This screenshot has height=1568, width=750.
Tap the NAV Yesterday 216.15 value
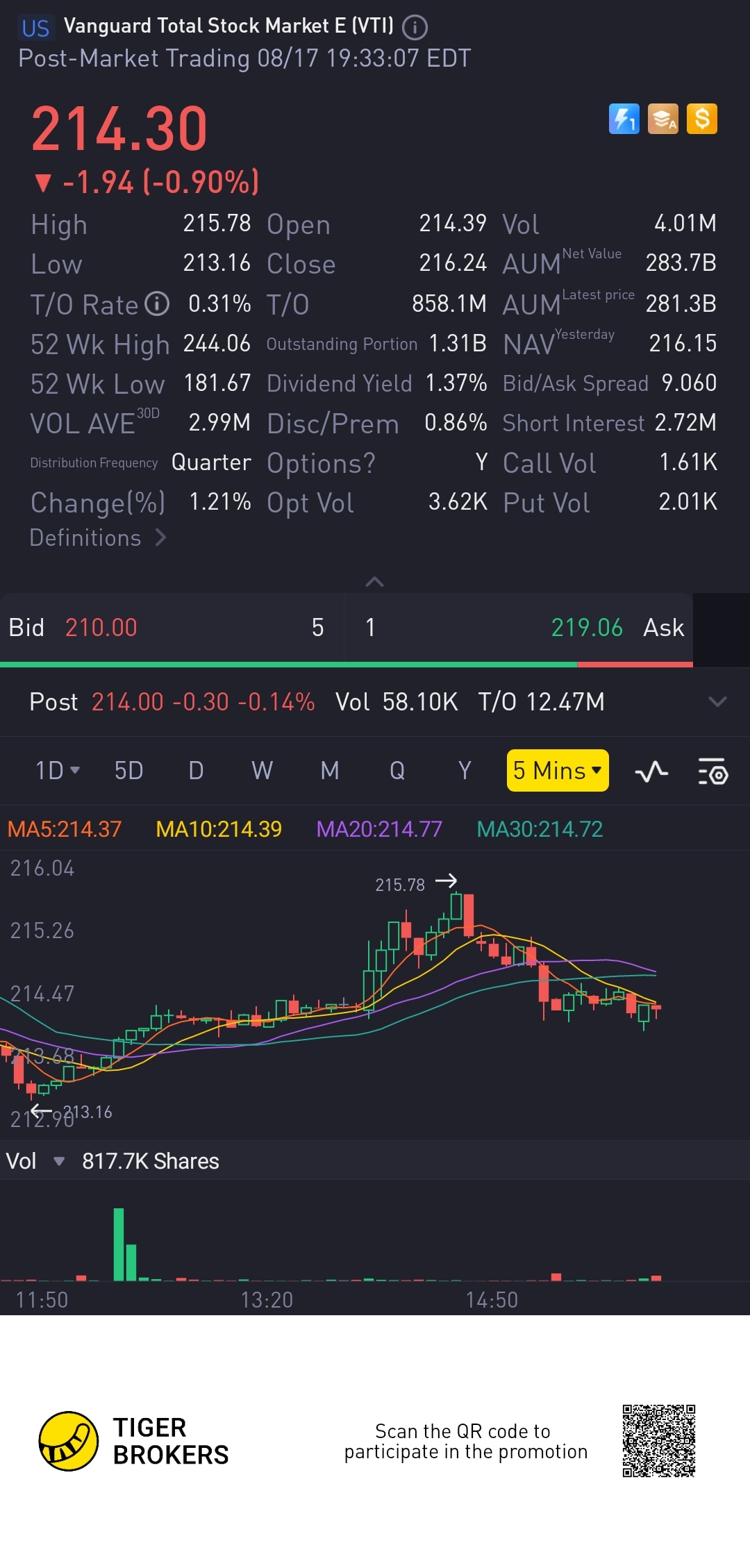click(683, 343)
